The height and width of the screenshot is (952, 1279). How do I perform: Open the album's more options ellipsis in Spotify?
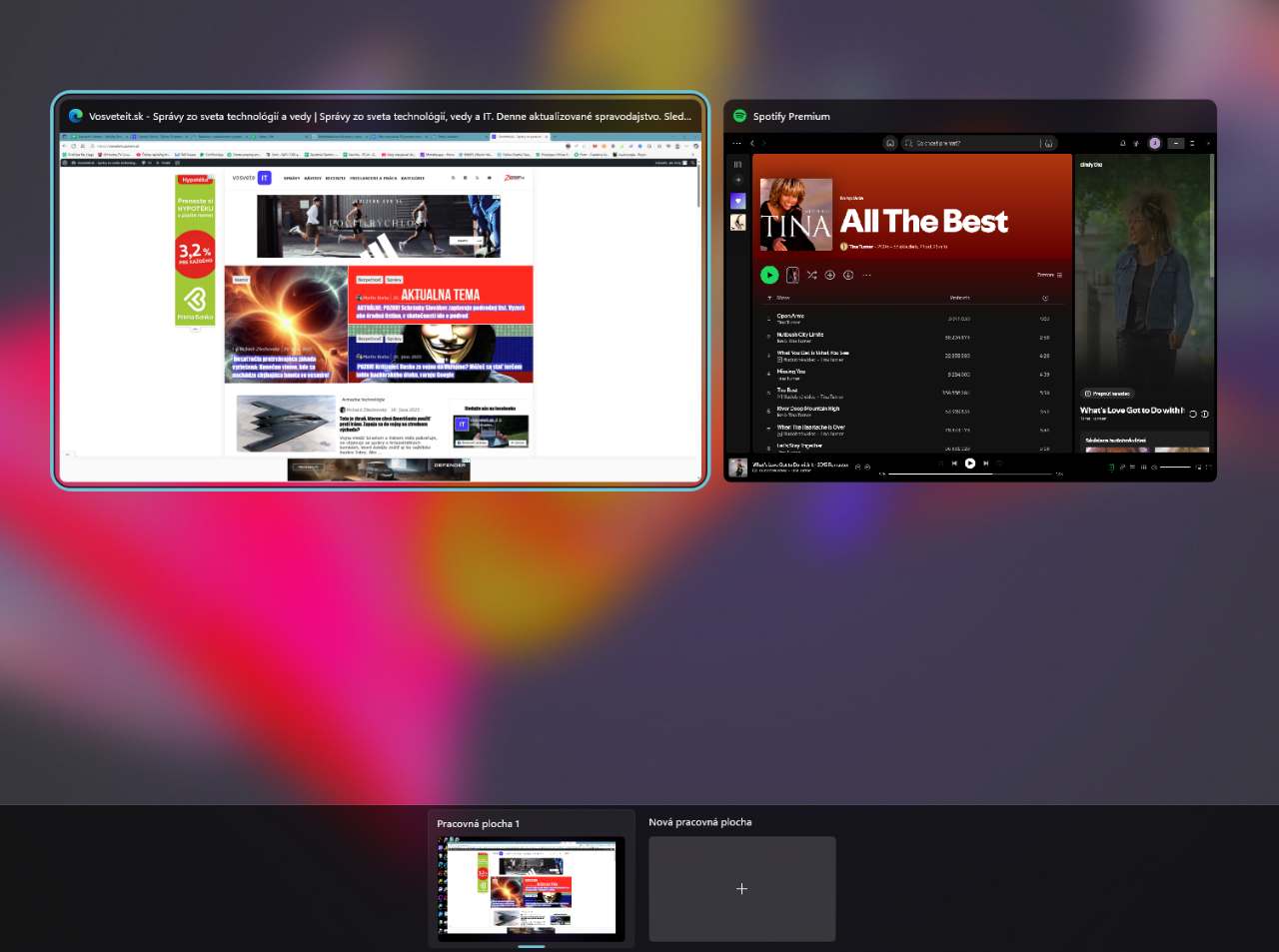point(866,275)
